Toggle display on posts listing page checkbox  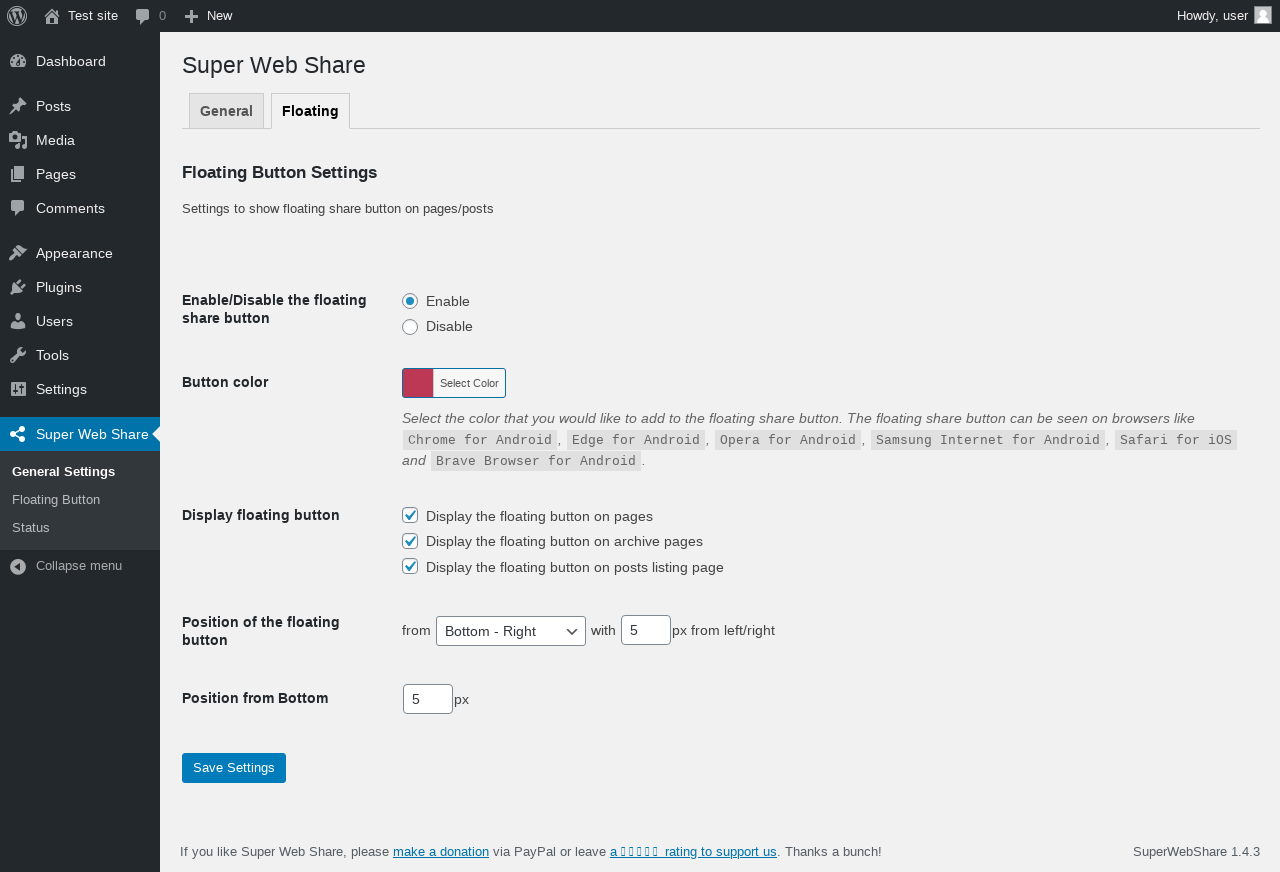tap(410, 566)
